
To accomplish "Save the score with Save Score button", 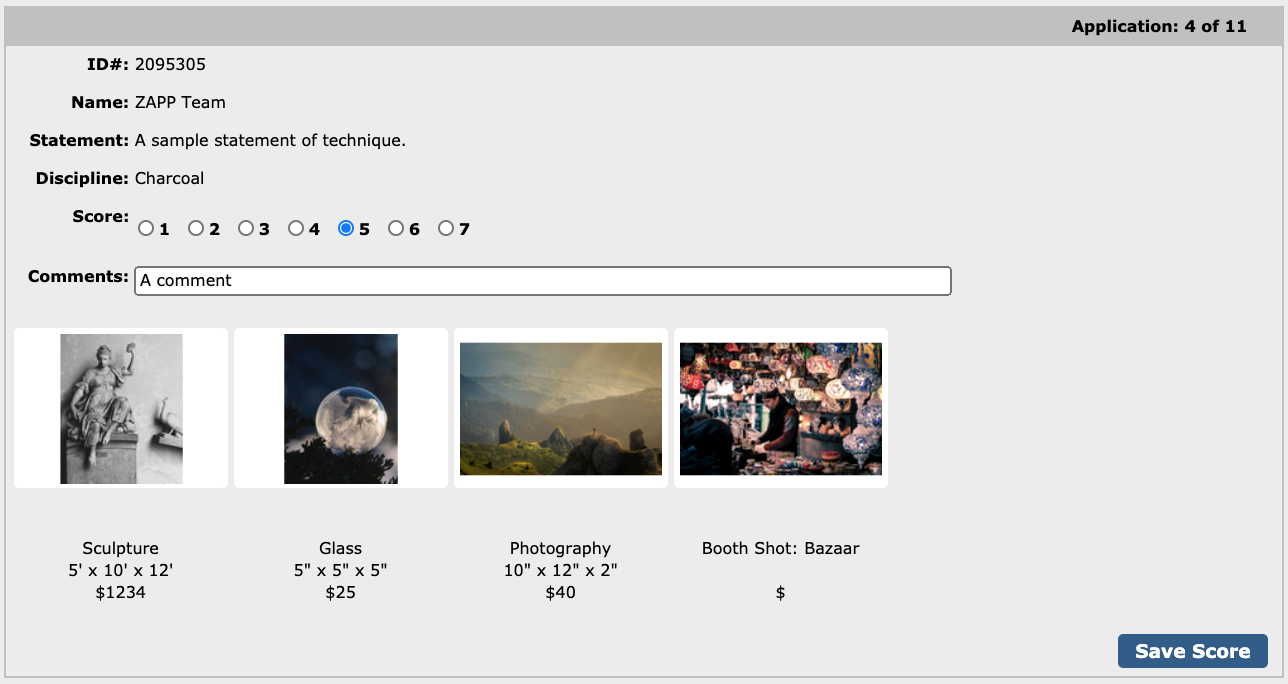I will (x=1192, y=651).
